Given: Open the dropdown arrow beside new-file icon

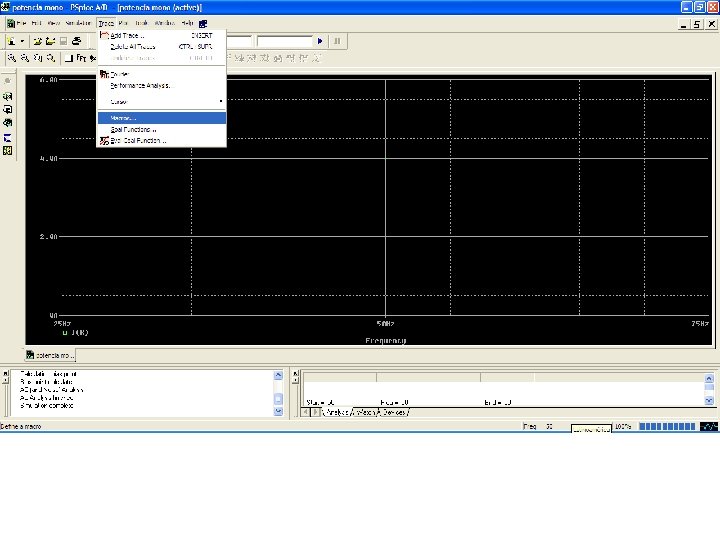Looking at the screenshot, I should pos(22,41).
